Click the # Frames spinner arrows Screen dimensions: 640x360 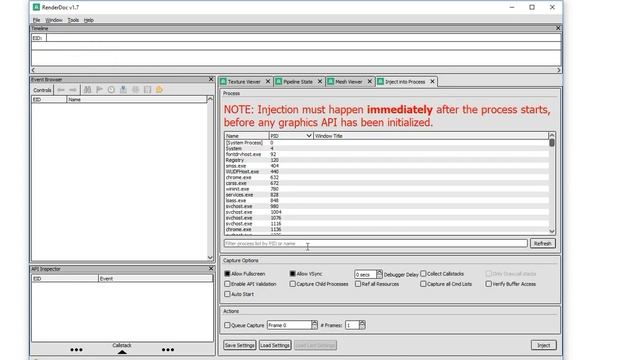tap(362, 325)
